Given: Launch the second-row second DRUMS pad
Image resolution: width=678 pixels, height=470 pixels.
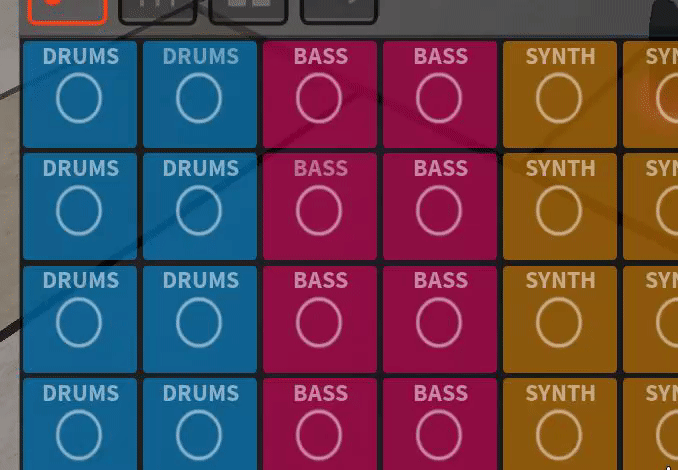Looking at the screenshot, I should click(200, 207).
